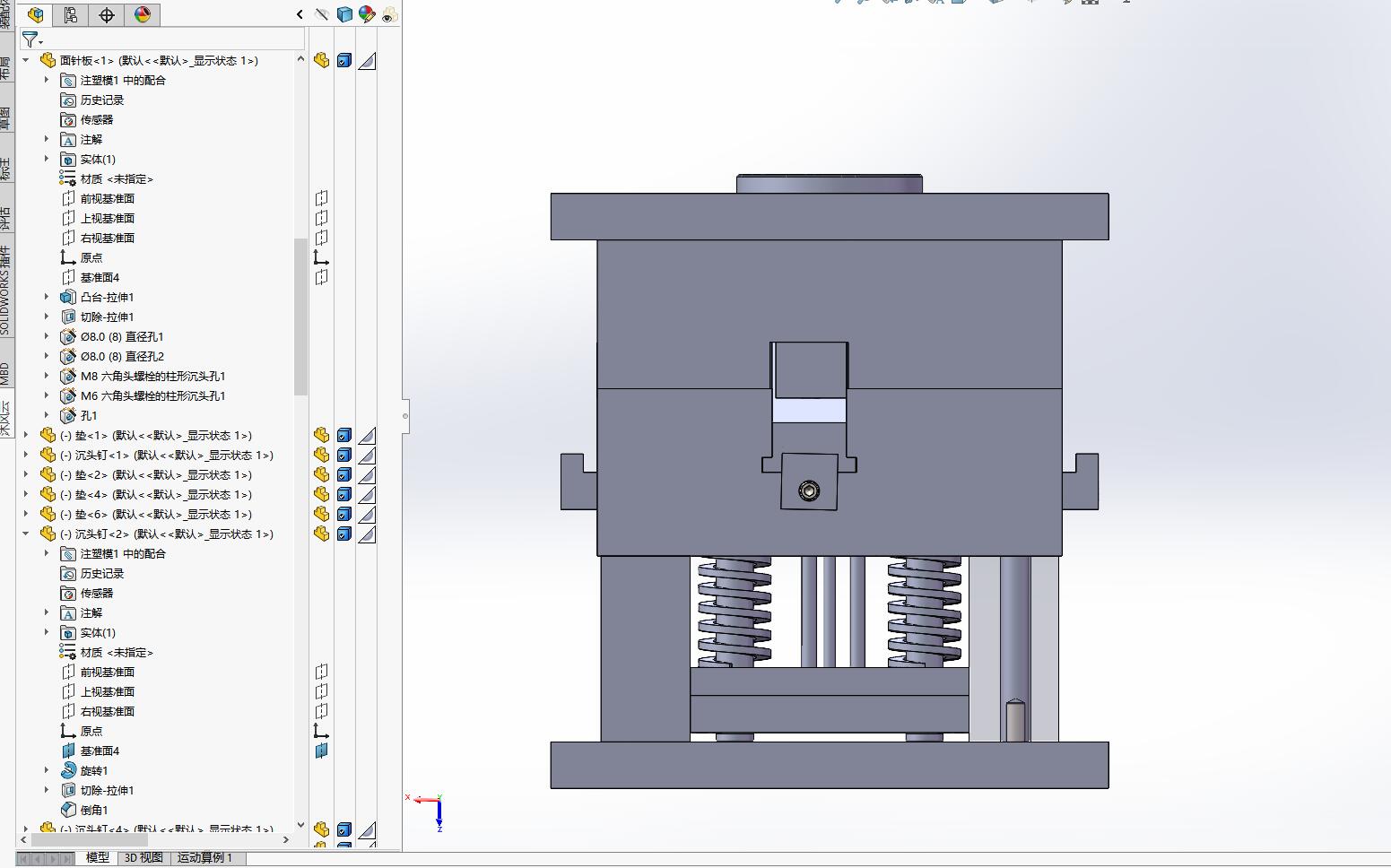The width and height of the screenshot is (1391, 868).
Task: Click the feature tree vertical scrollbar thumb
Action: 300,317
